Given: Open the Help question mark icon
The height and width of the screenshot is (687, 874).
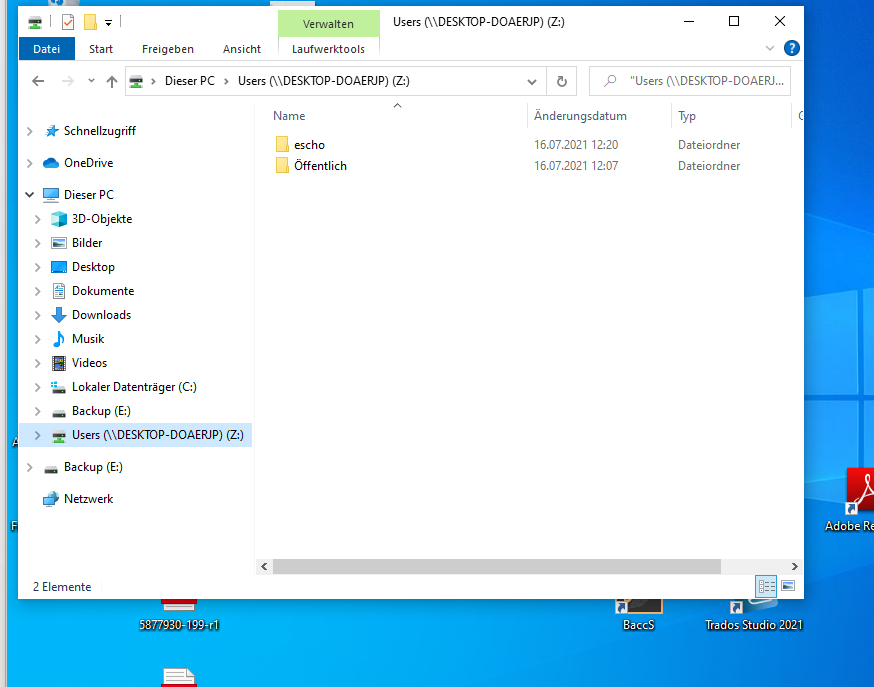Looking at the screenshot, I should (791, 48).
